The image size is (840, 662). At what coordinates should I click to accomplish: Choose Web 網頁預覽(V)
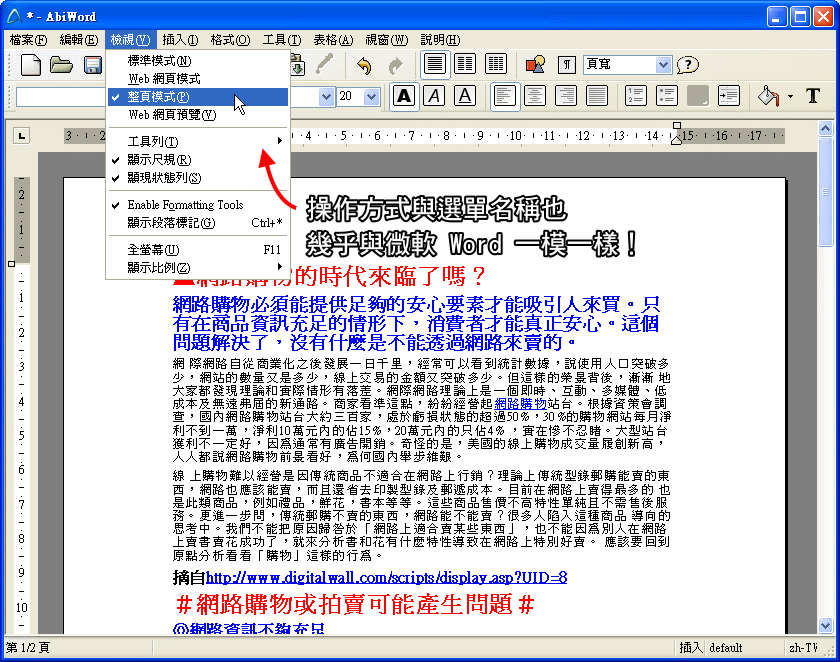point(198,115)
